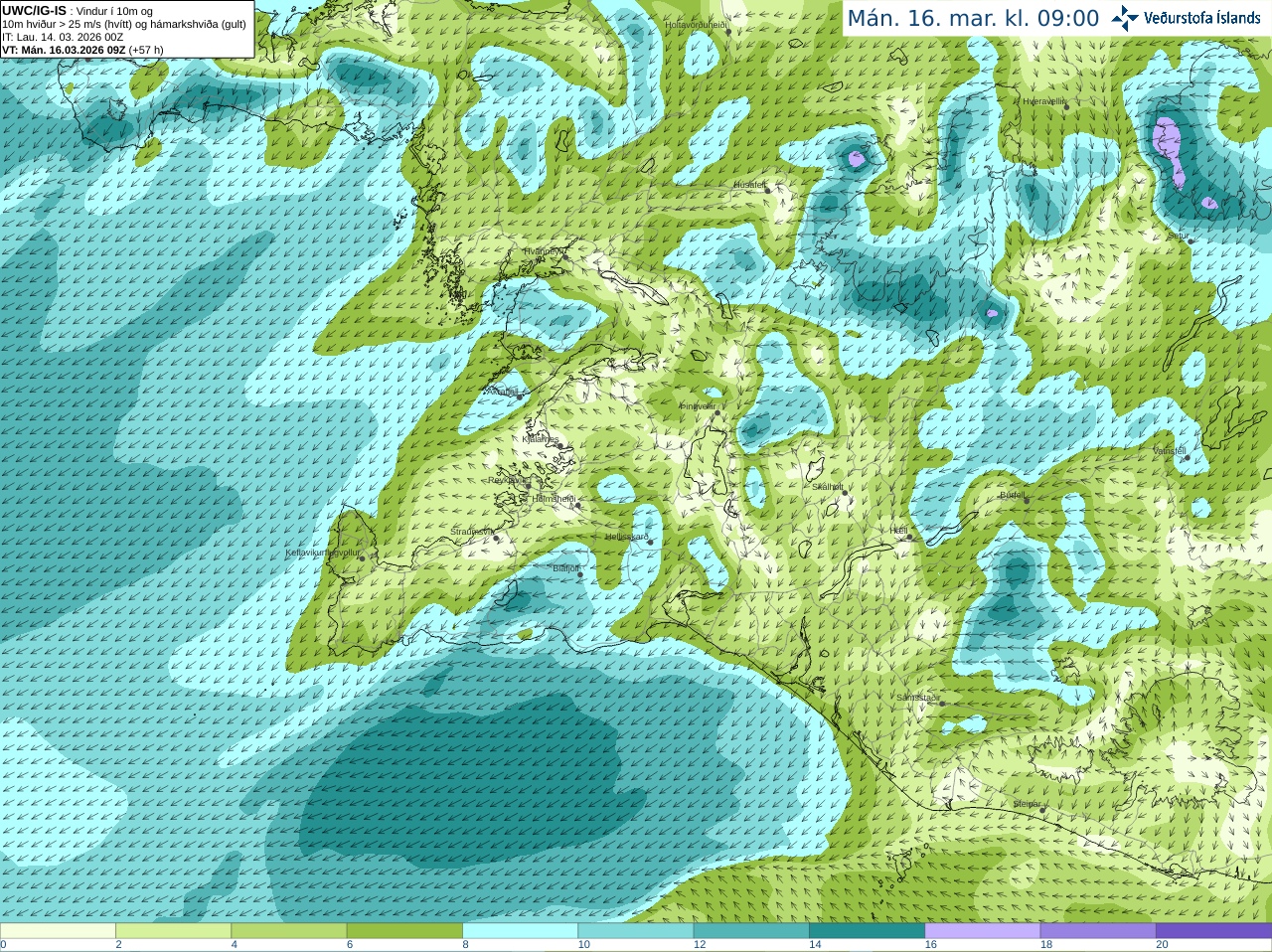Viewport: 1272px width, 952px height.
Task: Click the legend tick label 10
Action: pyautogui.click(x=583, y=945)
